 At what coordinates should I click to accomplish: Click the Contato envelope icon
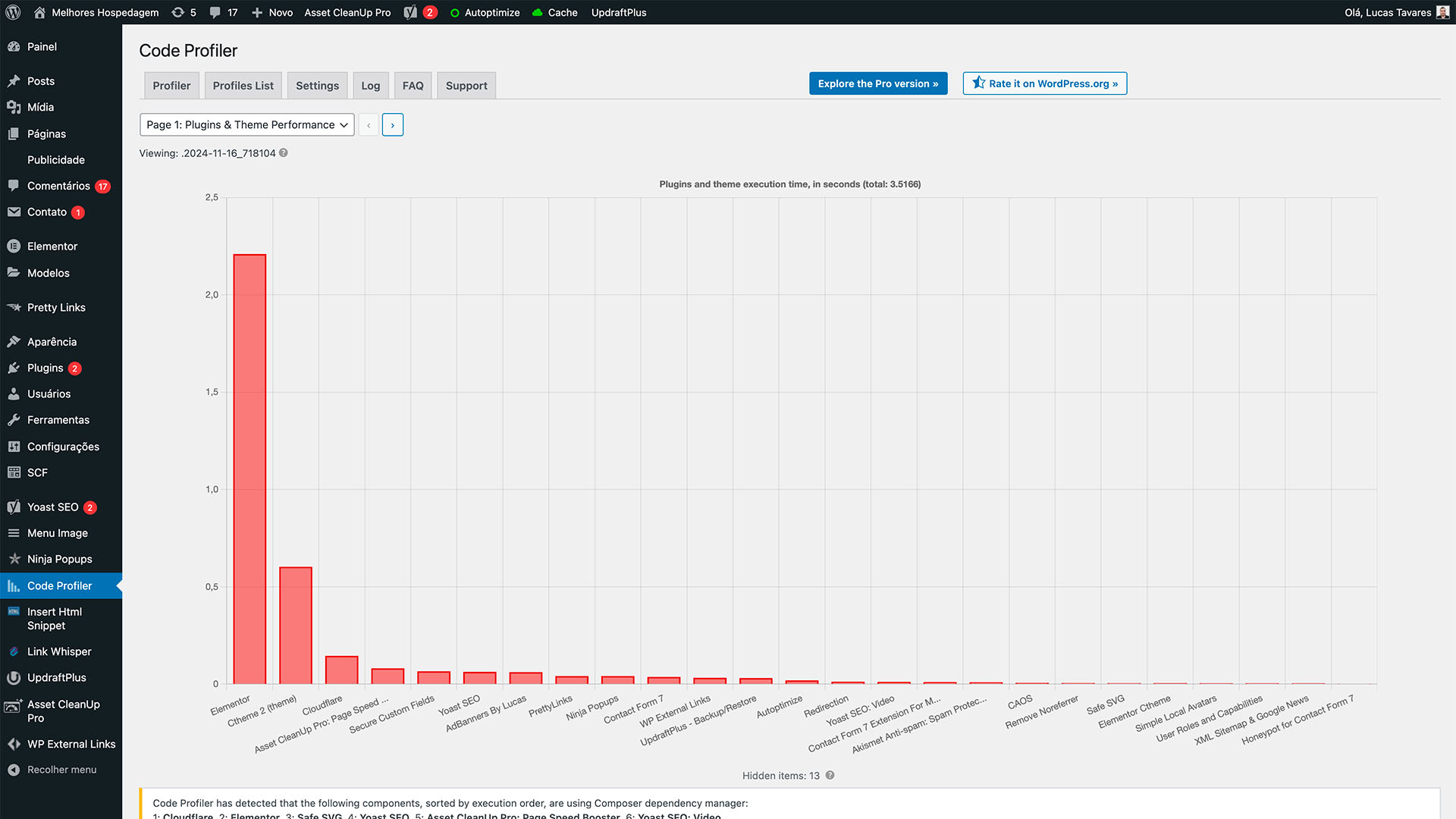tap(14, 212)
